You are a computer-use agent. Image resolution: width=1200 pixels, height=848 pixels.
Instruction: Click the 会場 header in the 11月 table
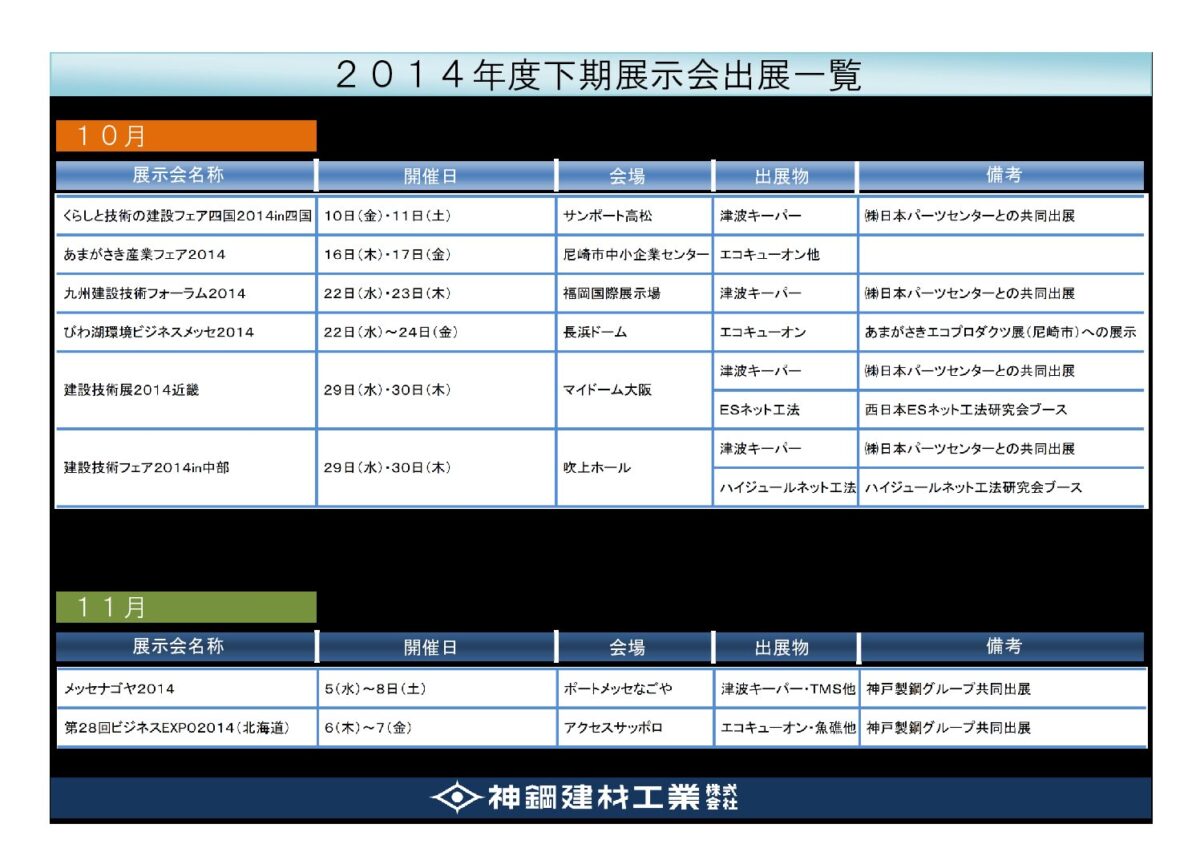click(x=634, y=647)
